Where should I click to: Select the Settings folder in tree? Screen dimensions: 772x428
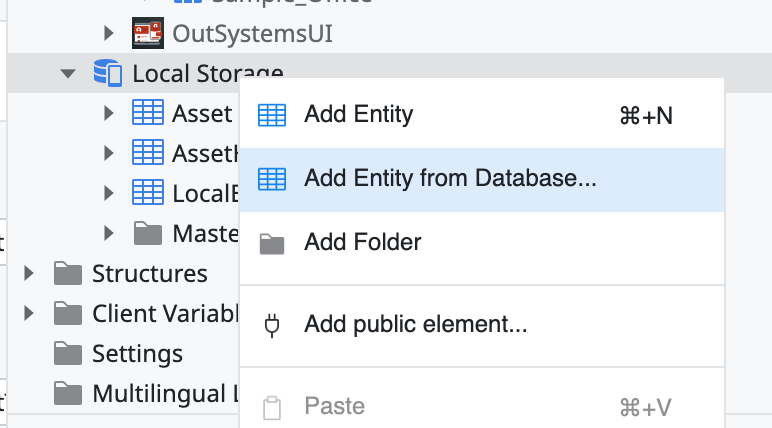(x=118, y=354)
